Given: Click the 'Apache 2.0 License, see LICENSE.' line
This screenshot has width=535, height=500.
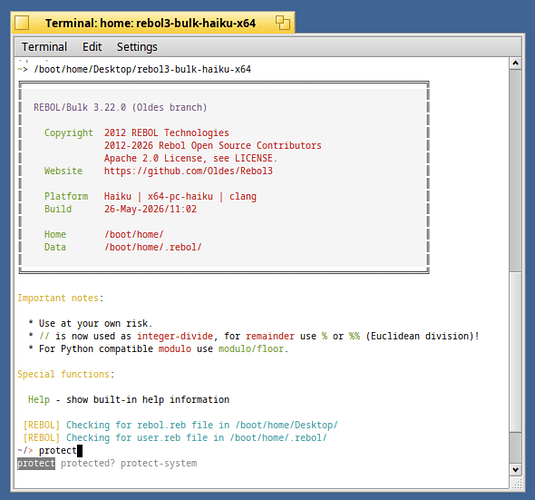Looking at the screenshot, I should pos(191,158).
